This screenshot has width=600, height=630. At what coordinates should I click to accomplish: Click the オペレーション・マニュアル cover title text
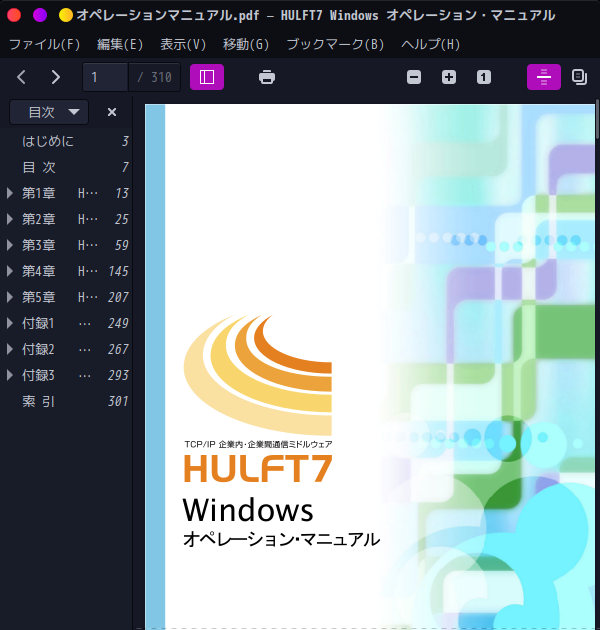coord(281,539)
